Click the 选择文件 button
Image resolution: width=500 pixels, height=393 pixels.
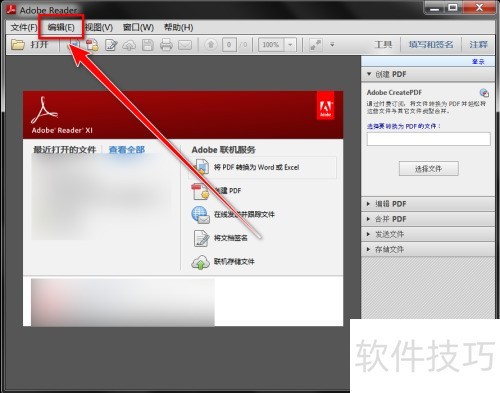(x=428, y=169)
